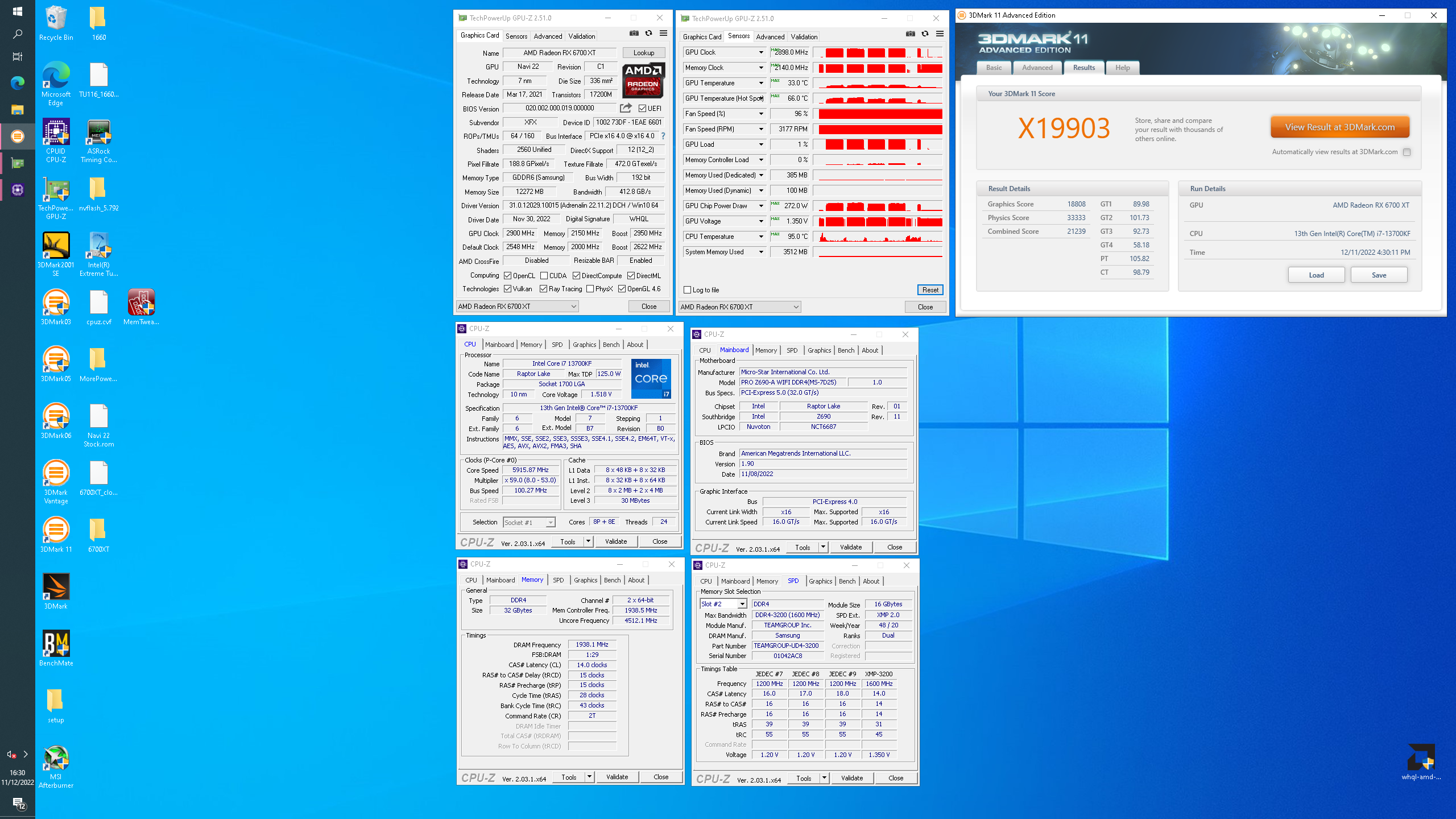The image size is (1456, 819).
Task: Click Lookup button in GPU-Z
Action: 644,53
